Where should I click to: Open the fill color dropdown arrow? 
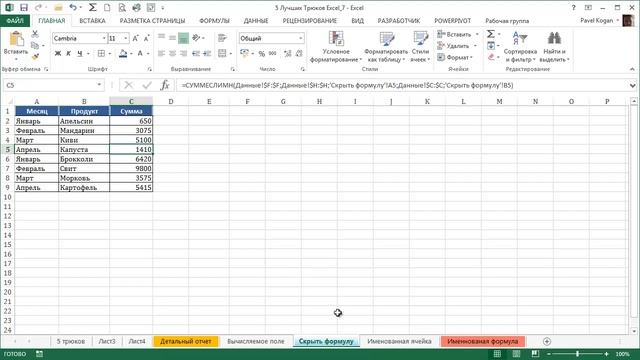pyautogui.click(x=131, y=53)
